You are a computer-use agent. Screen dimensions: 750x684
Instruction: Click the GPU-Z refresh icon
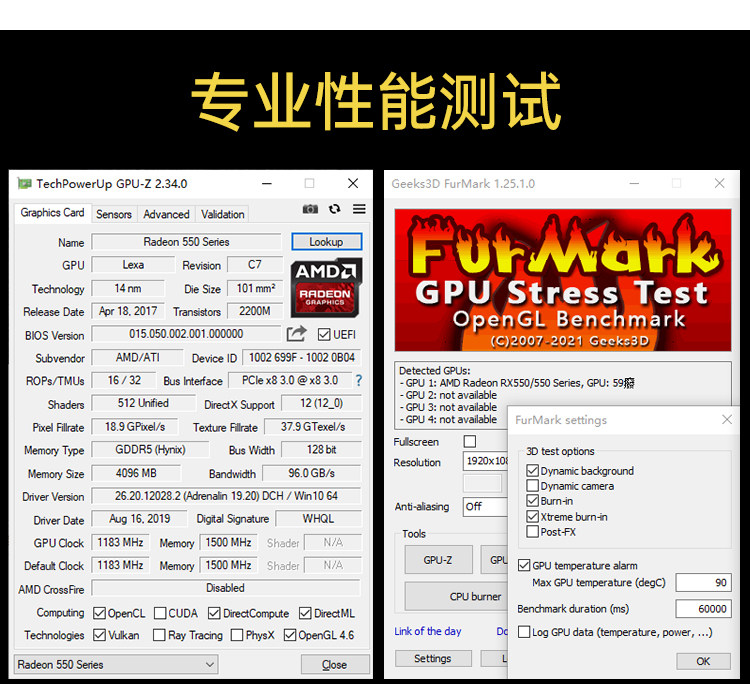click(335, 209)
